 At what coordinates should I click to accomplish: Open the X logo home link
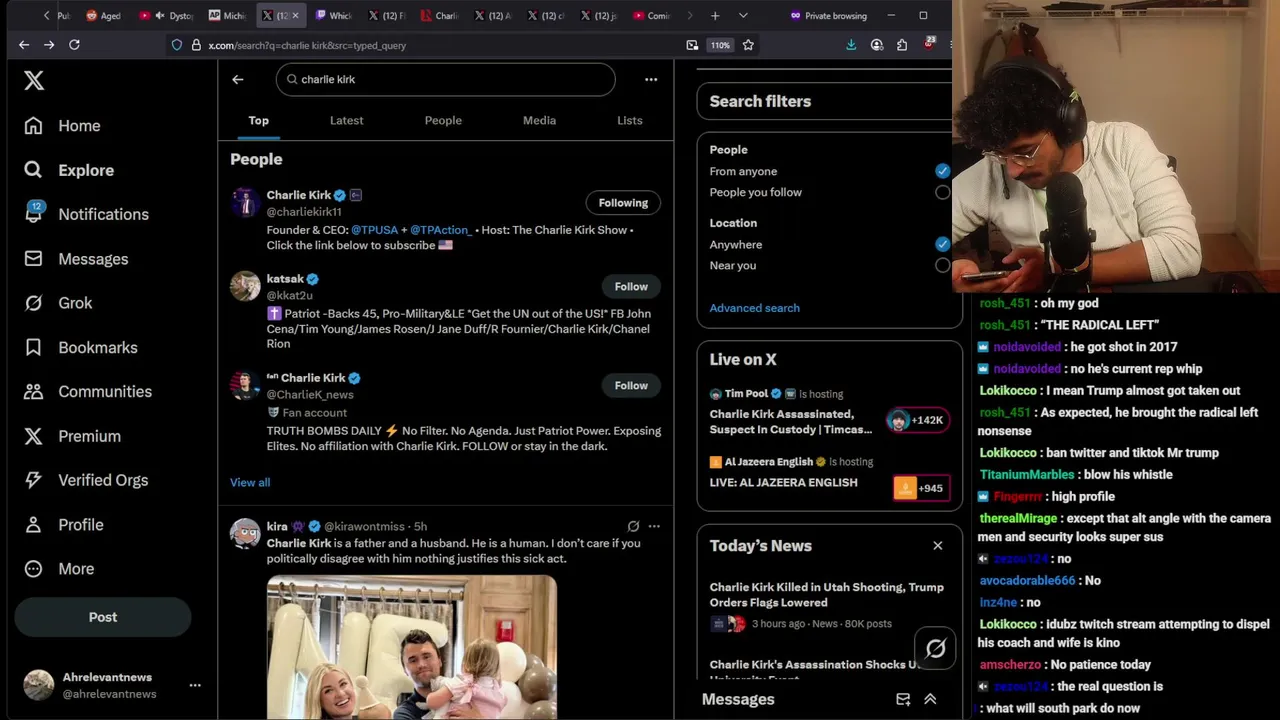[x=34, y=81]
